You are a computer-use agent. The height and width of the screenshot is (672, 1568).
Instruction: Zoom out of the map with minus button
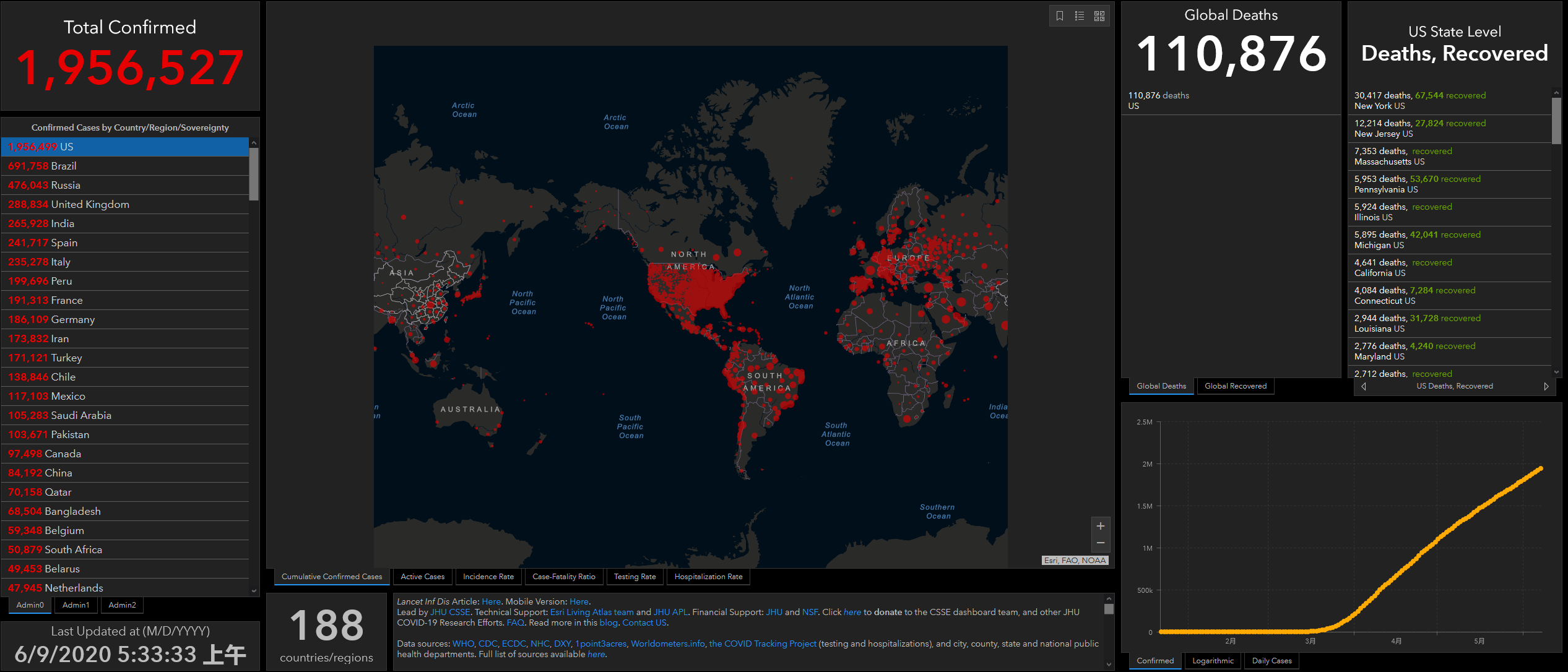click(x=1100, y=543)
